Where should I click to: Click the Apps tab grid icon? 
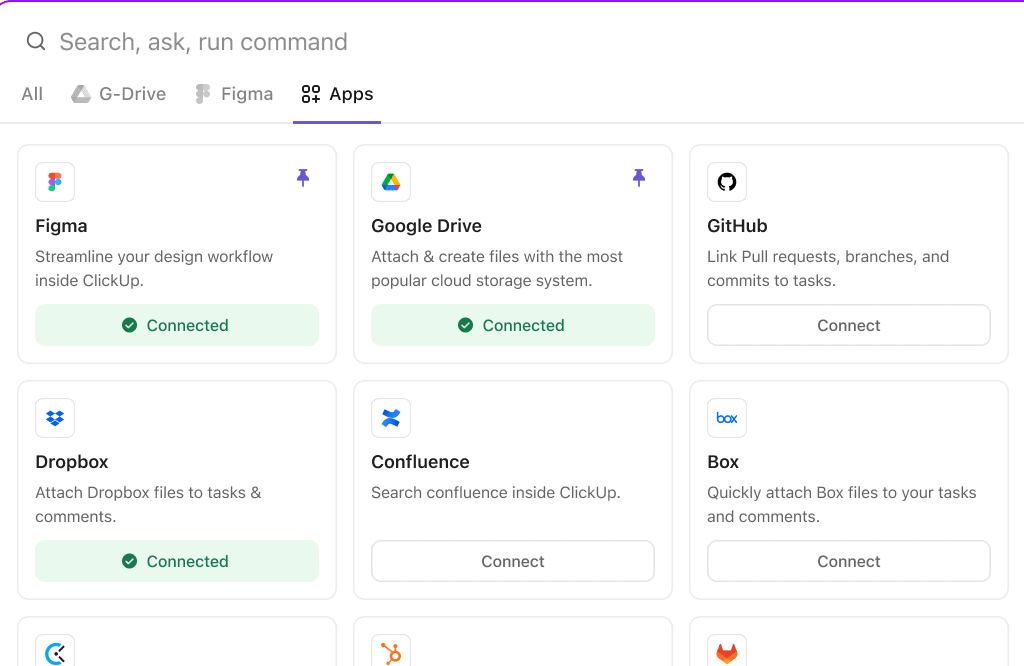click(x=311, y=94)
